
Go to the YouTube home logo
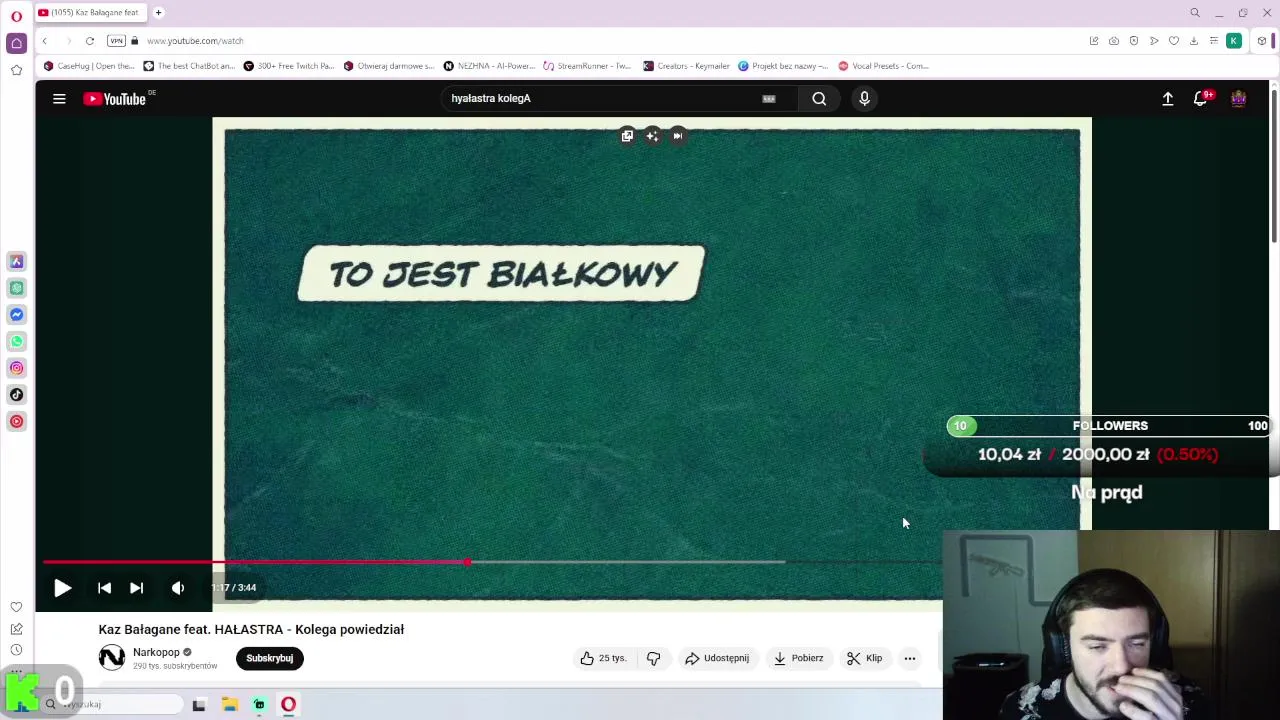click(x=115, y=98)
